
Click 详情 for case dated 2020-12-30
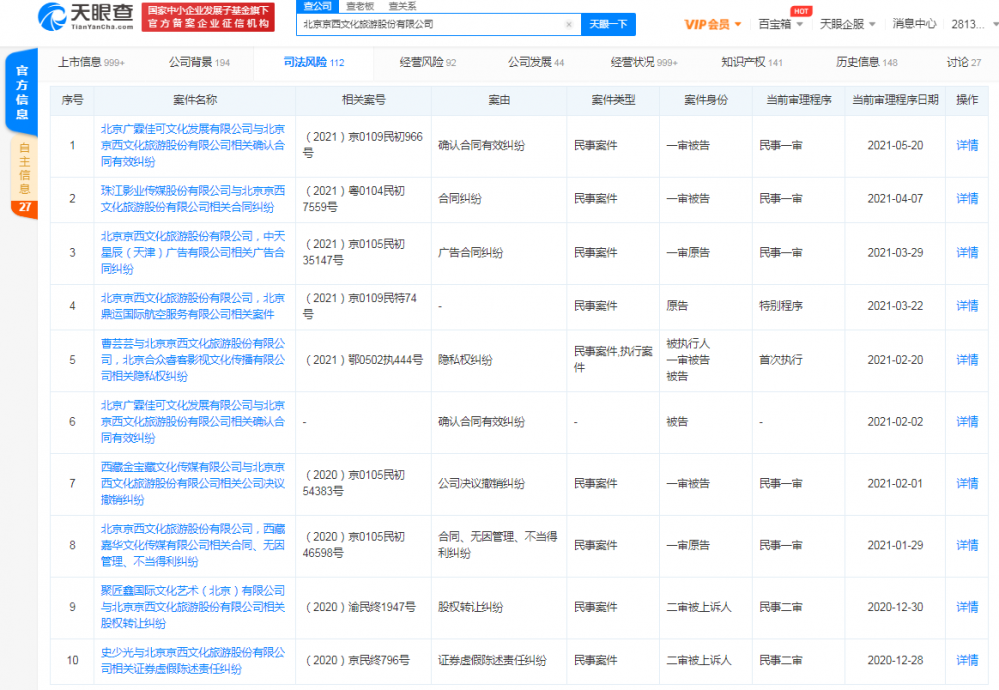coord(967,607)
